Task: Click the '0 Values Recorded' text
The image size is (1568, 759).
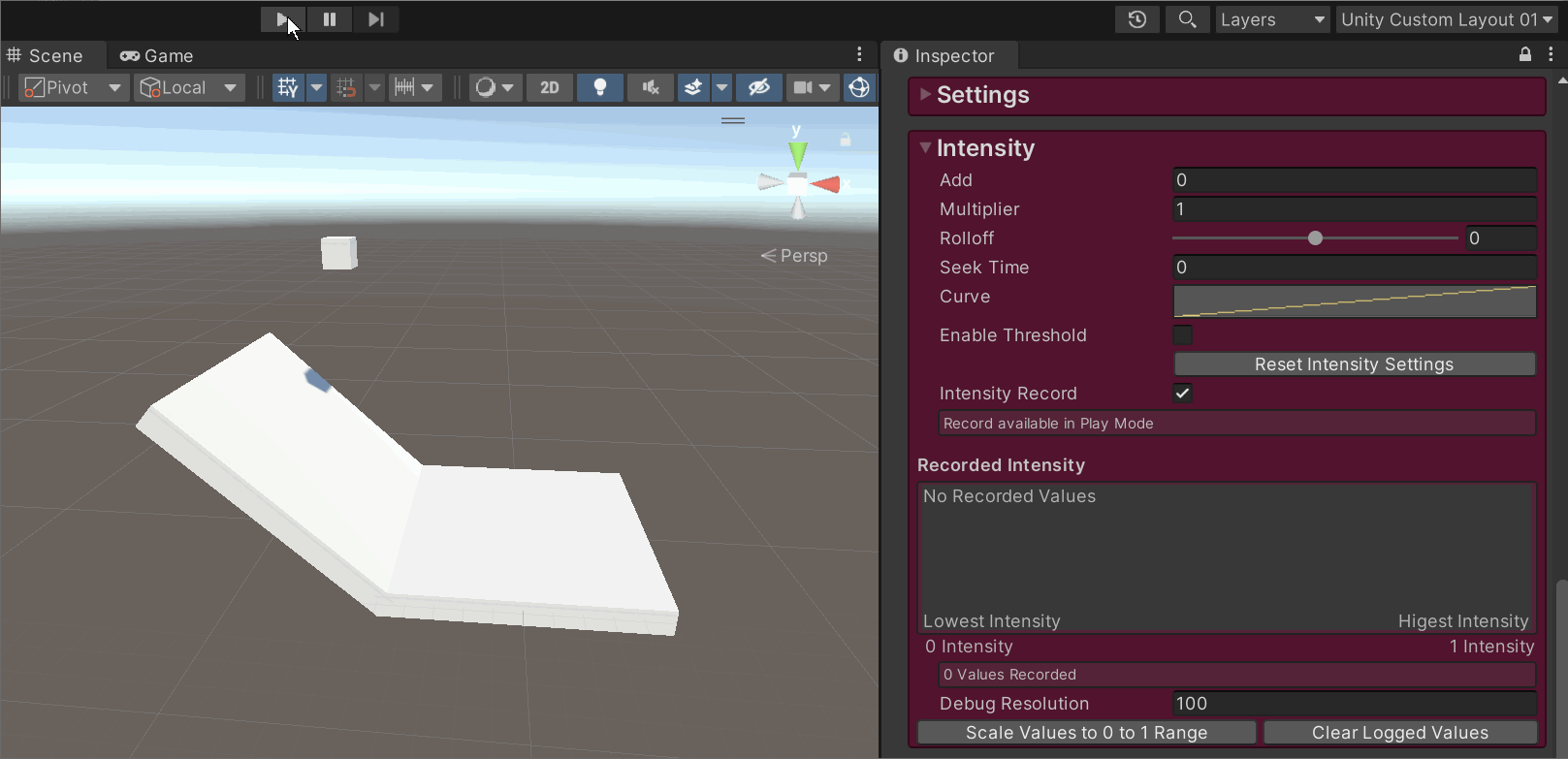Action: (x=1009, y=675)
